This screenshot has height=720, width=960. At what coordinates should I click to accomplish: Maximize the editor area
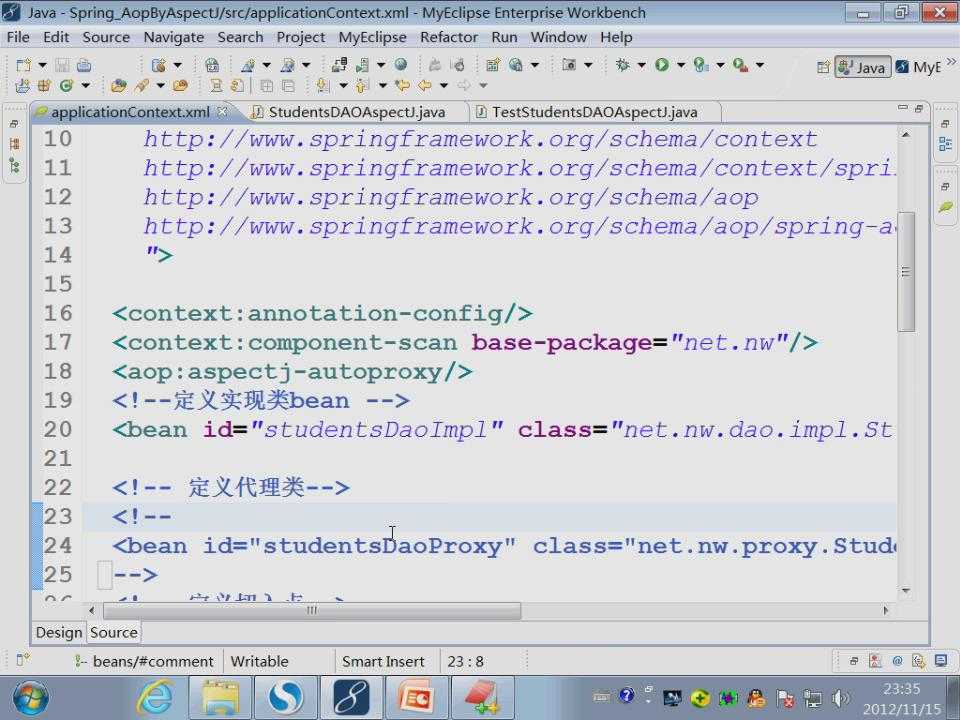tap(919, 108)
